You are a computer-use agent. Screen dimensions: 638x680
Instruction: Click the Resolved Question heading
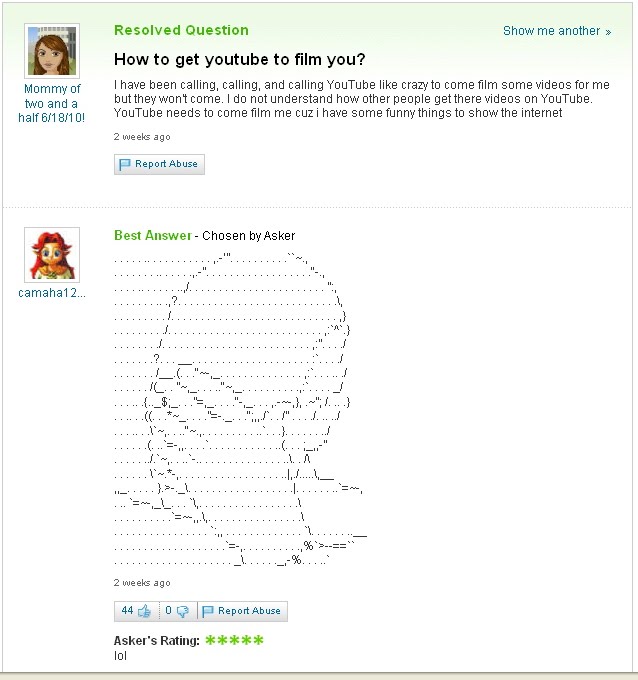(x=181, y=30)
